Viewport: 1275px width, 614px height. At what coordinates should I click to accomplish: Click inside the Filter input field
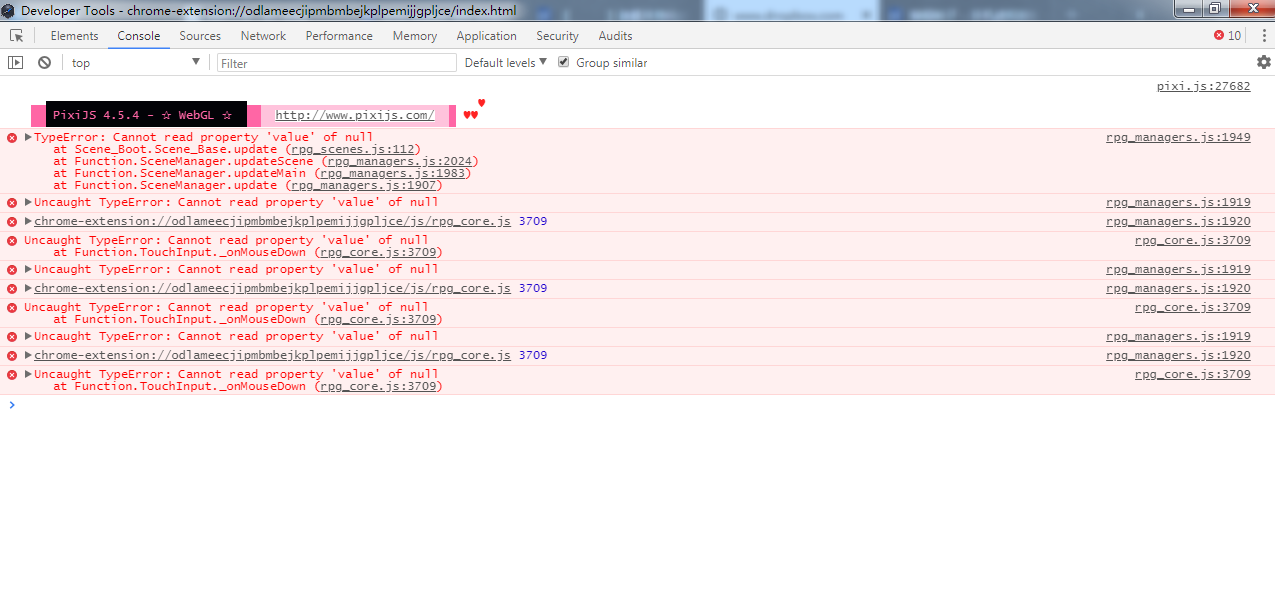point(337,63)
